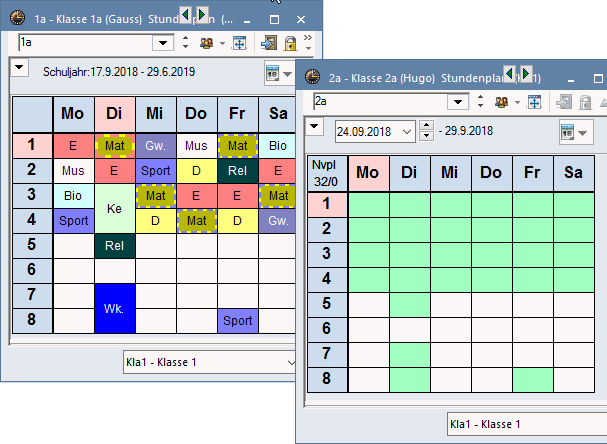Open the timetable layout icon with blue arrows in 1a toolbar
This screenshot has width=607, height=444.
(x=239, y=43)
